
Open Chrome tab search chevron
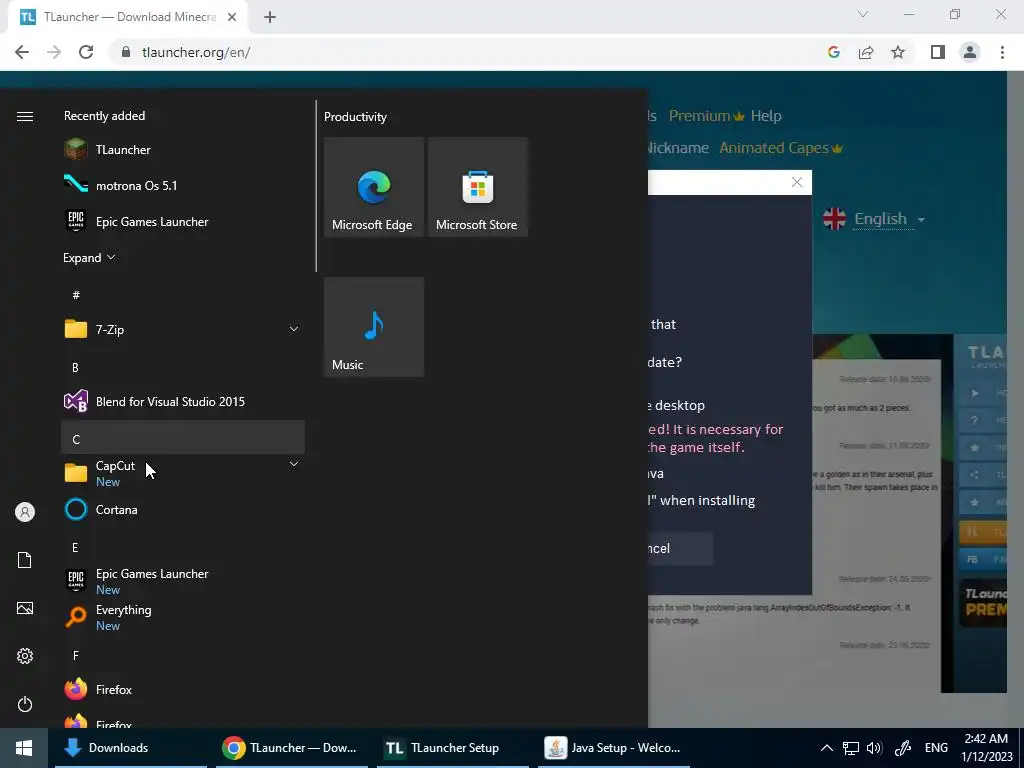(863, 14)
